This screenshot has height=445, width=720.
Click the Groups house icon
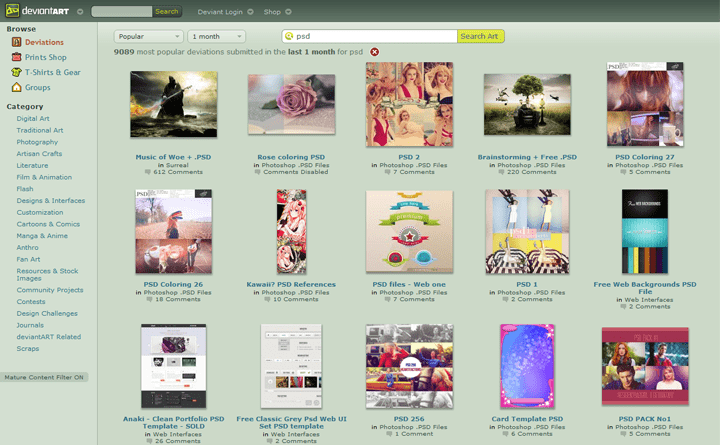tap(17, 87)
